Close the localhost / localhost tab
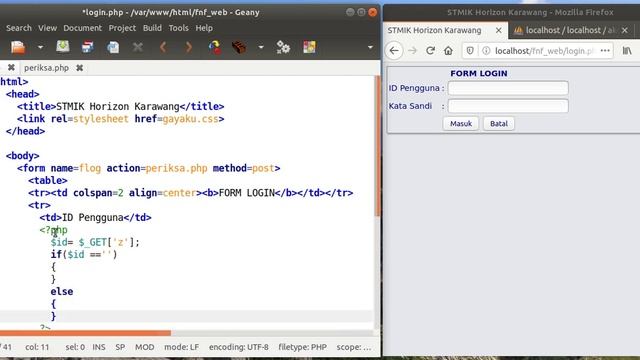 coord(624,31)
